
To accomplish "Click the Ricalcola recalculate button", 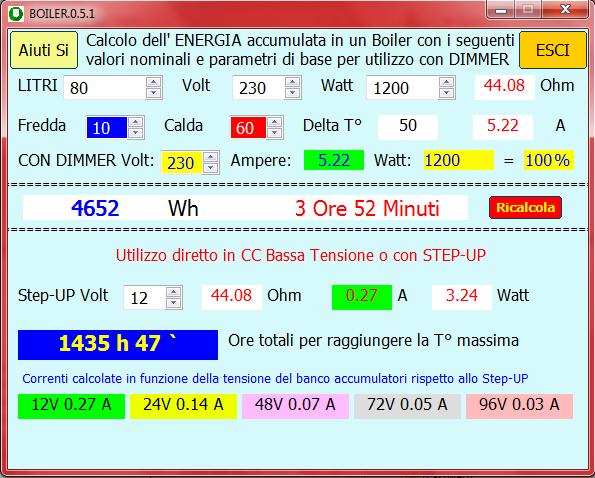I will click(525, 208).
